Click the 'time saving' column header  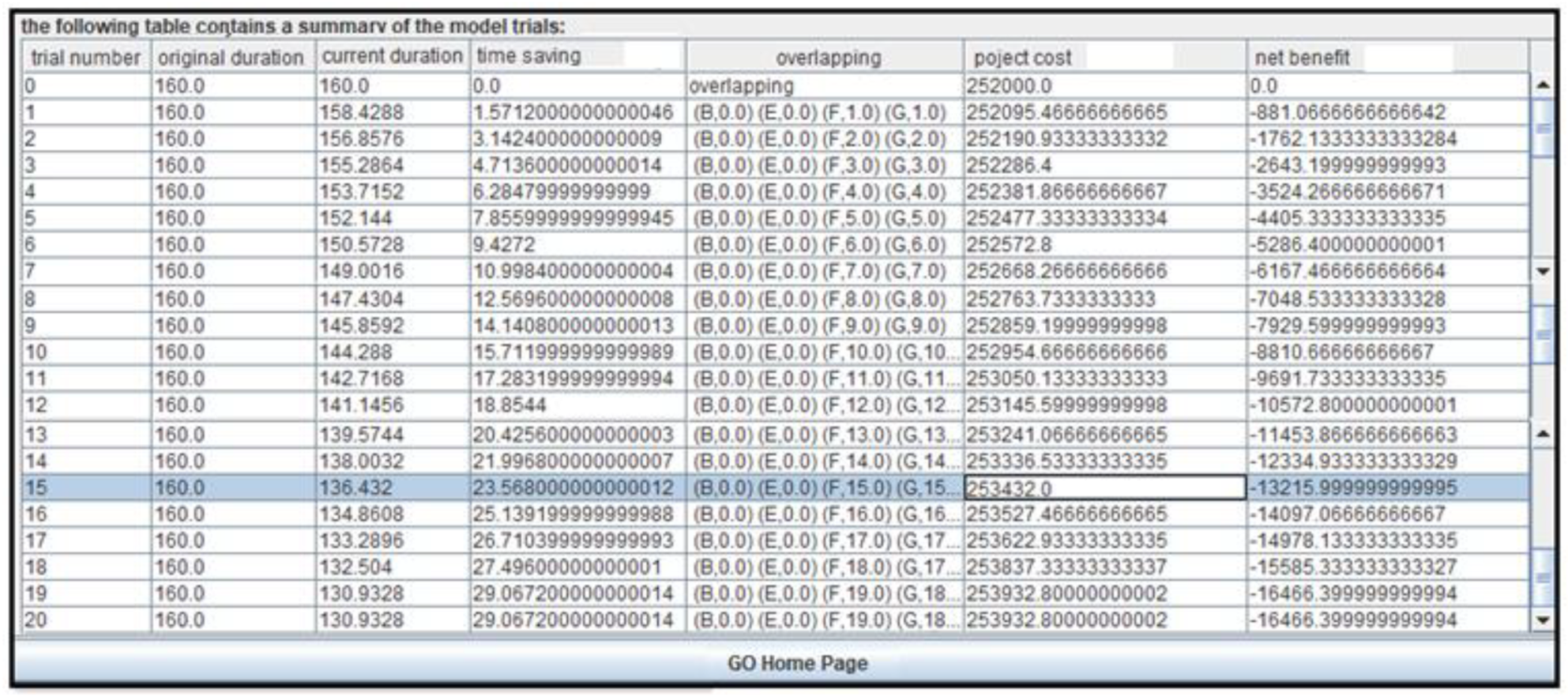[x=577, y=56]
